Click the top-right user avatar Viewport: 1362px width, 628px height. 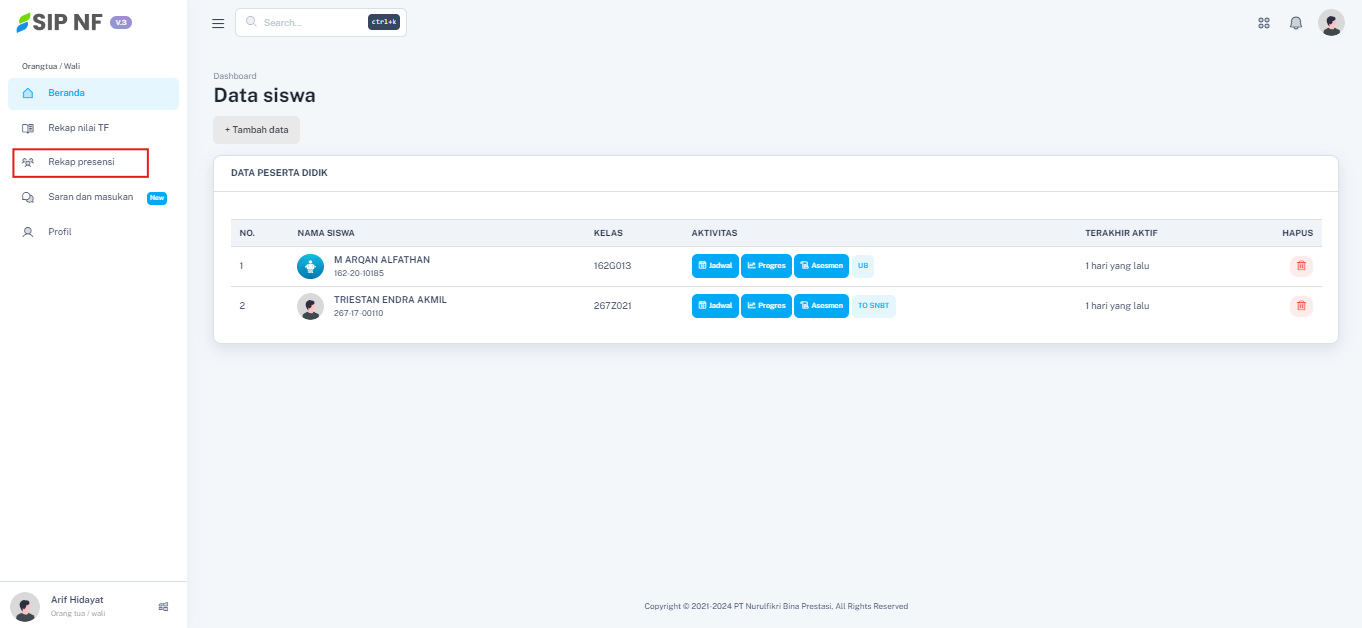(1331, 23)
